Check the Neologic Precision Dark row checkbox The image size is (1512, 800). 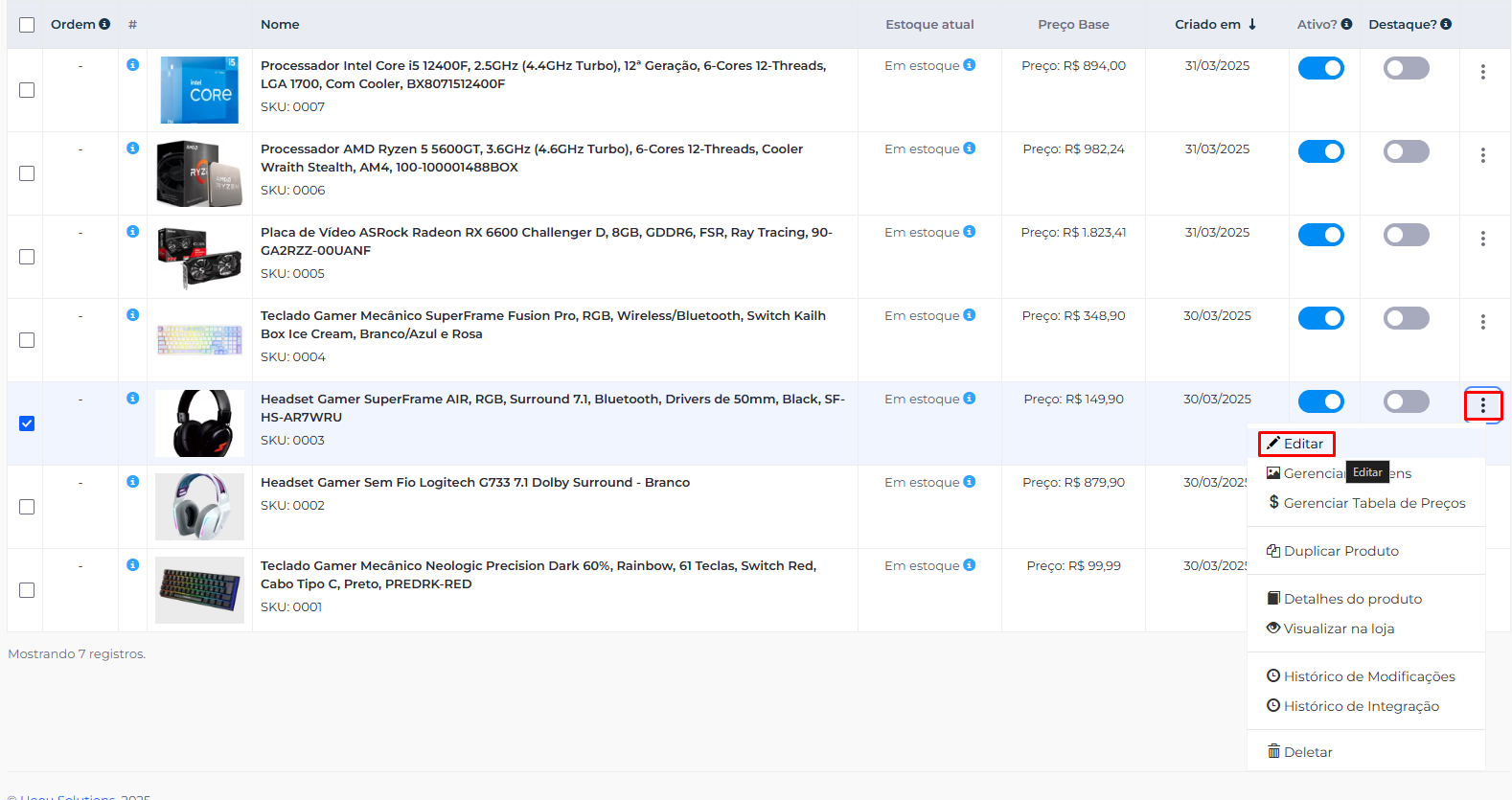coord(27,590)
